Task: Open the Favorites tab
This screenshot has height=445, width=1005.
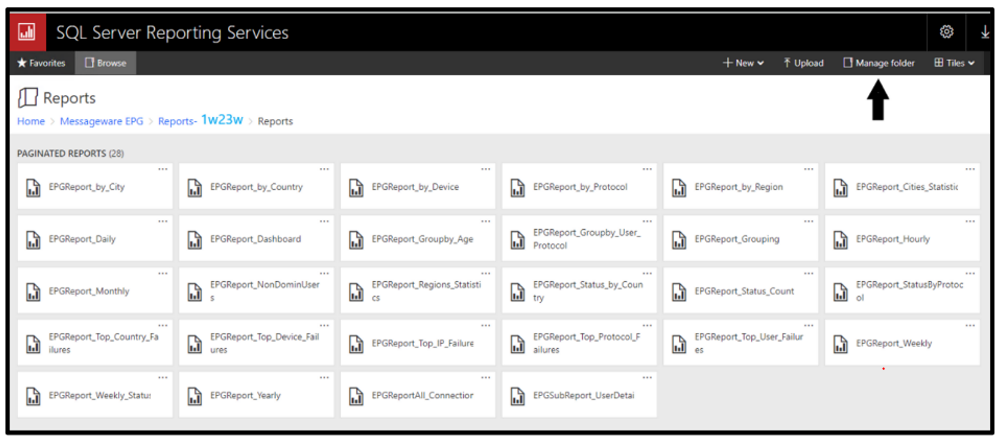Action: click(41, 63)
